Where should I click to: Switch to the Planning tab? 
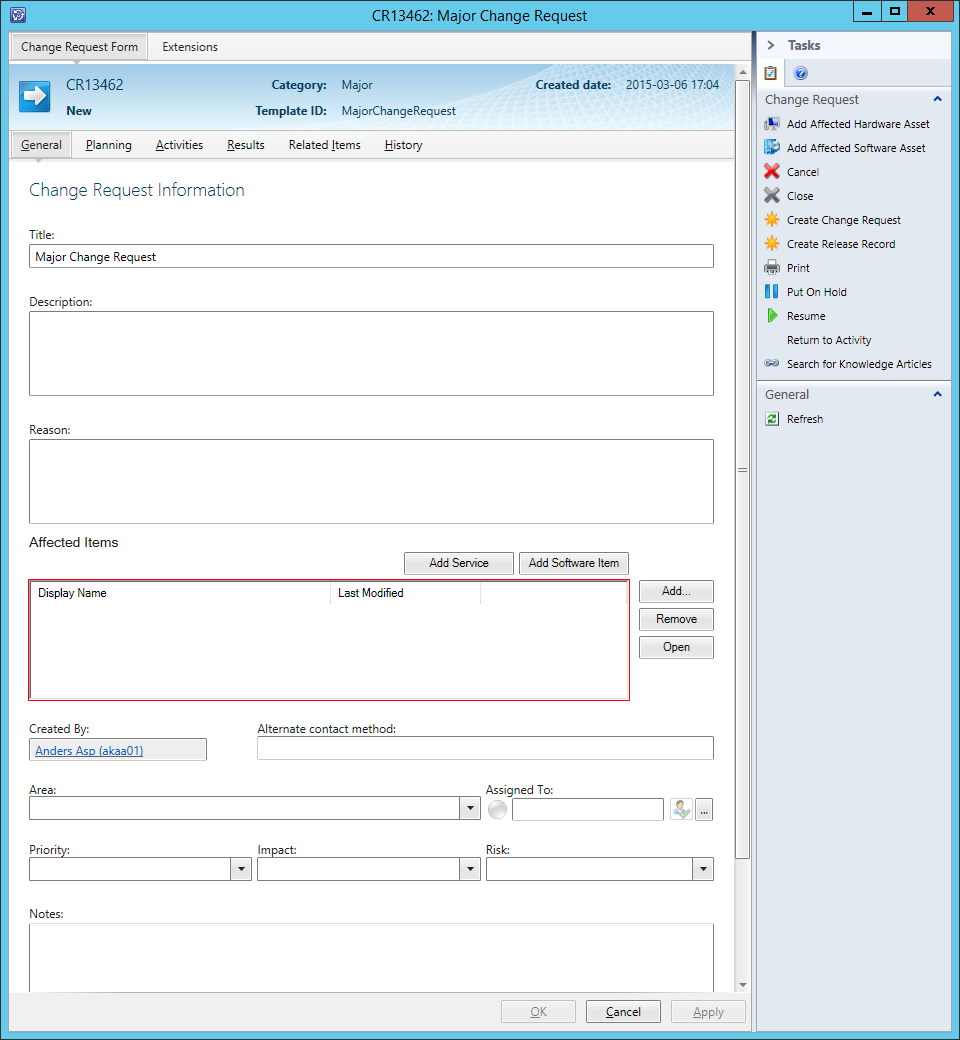[x=109, y=145]
